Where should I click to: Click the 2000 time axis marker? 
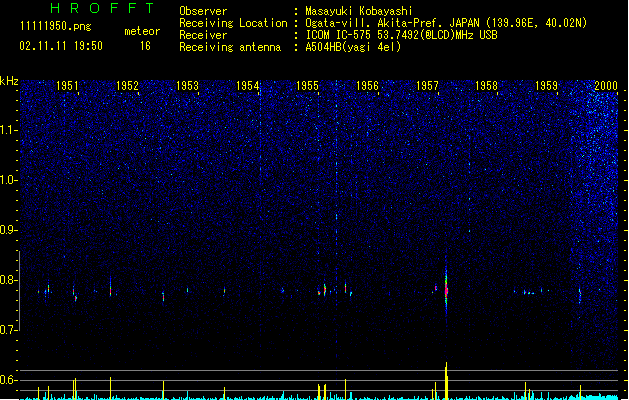click(606, 86)
